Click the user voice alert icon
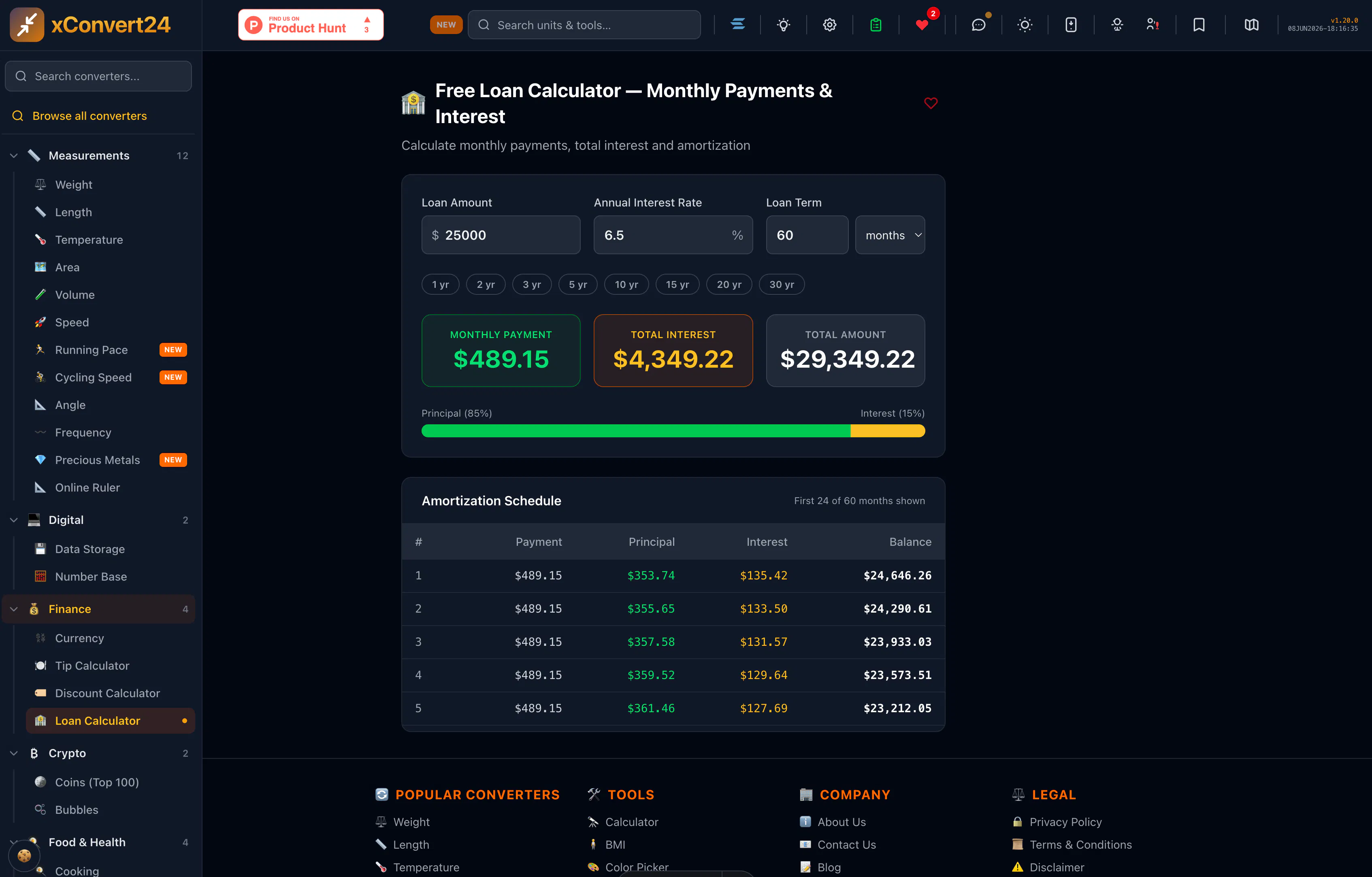The height and width of the screenshot is (877, 1372). click(x=1152, y=25)
